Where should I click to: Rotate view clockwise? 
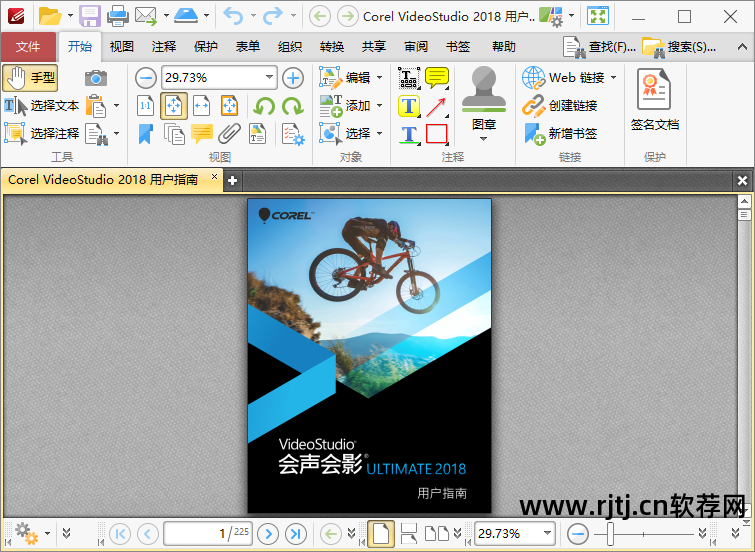point(292,106)
